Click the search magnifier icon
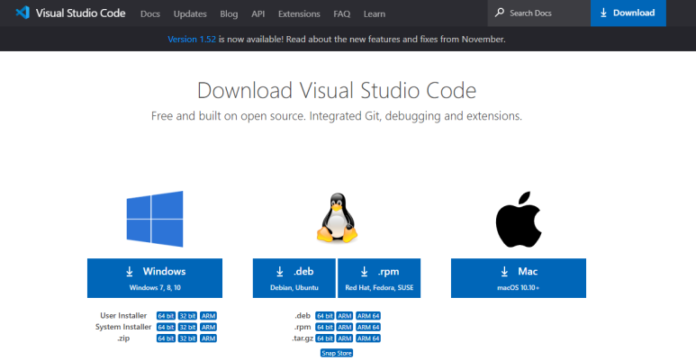The width and height of the screenshot is (696, 361). pos(500,12)
